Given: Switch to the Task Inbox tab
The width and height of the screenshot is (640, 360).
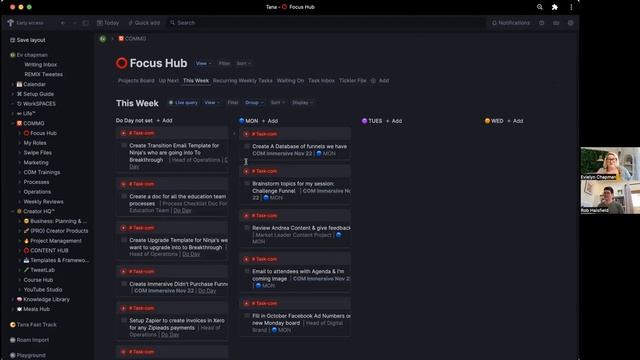Looking at the screenshot, I should (321, 81).
